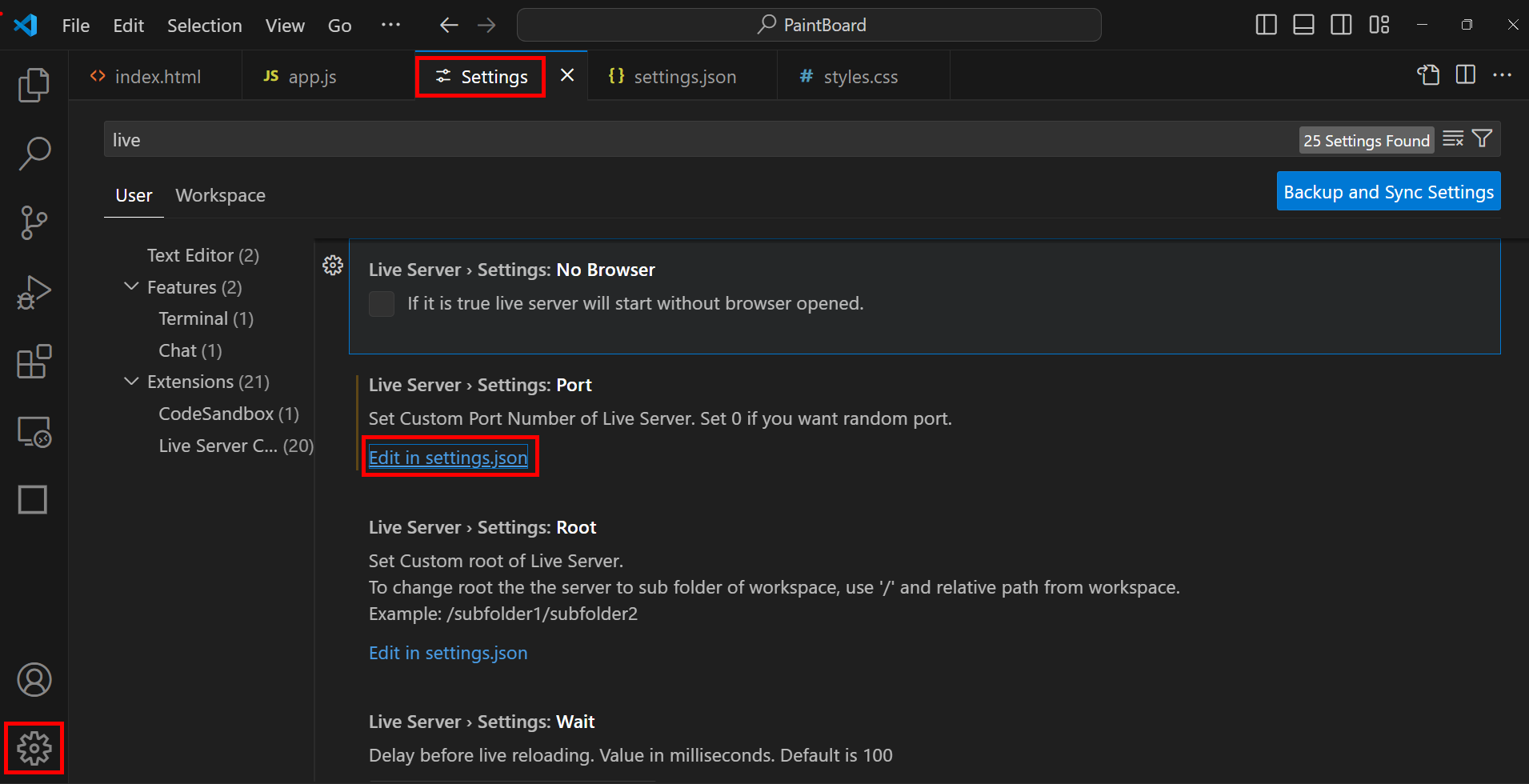Switch to the app.js tab
The width and height of the screenshot is (1529, 784).
328,76
